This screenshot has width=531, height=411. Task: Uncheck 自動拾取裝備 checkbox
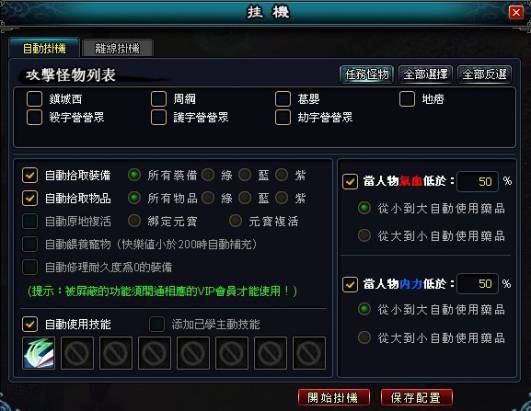coord(30,175)
